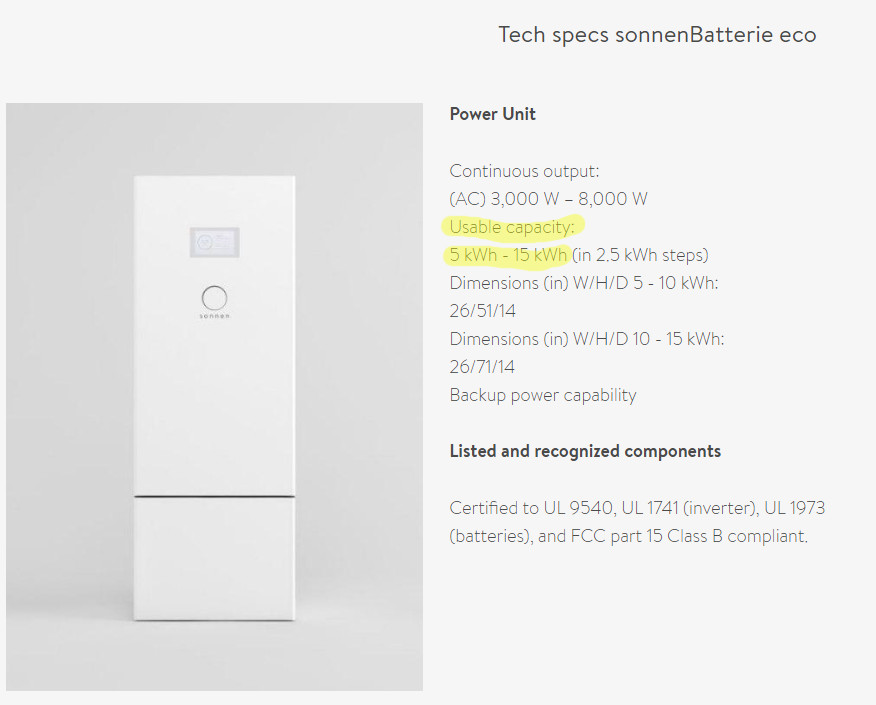Click the "Tech specs sonnenBatterie eco" heading

(657, 35)
